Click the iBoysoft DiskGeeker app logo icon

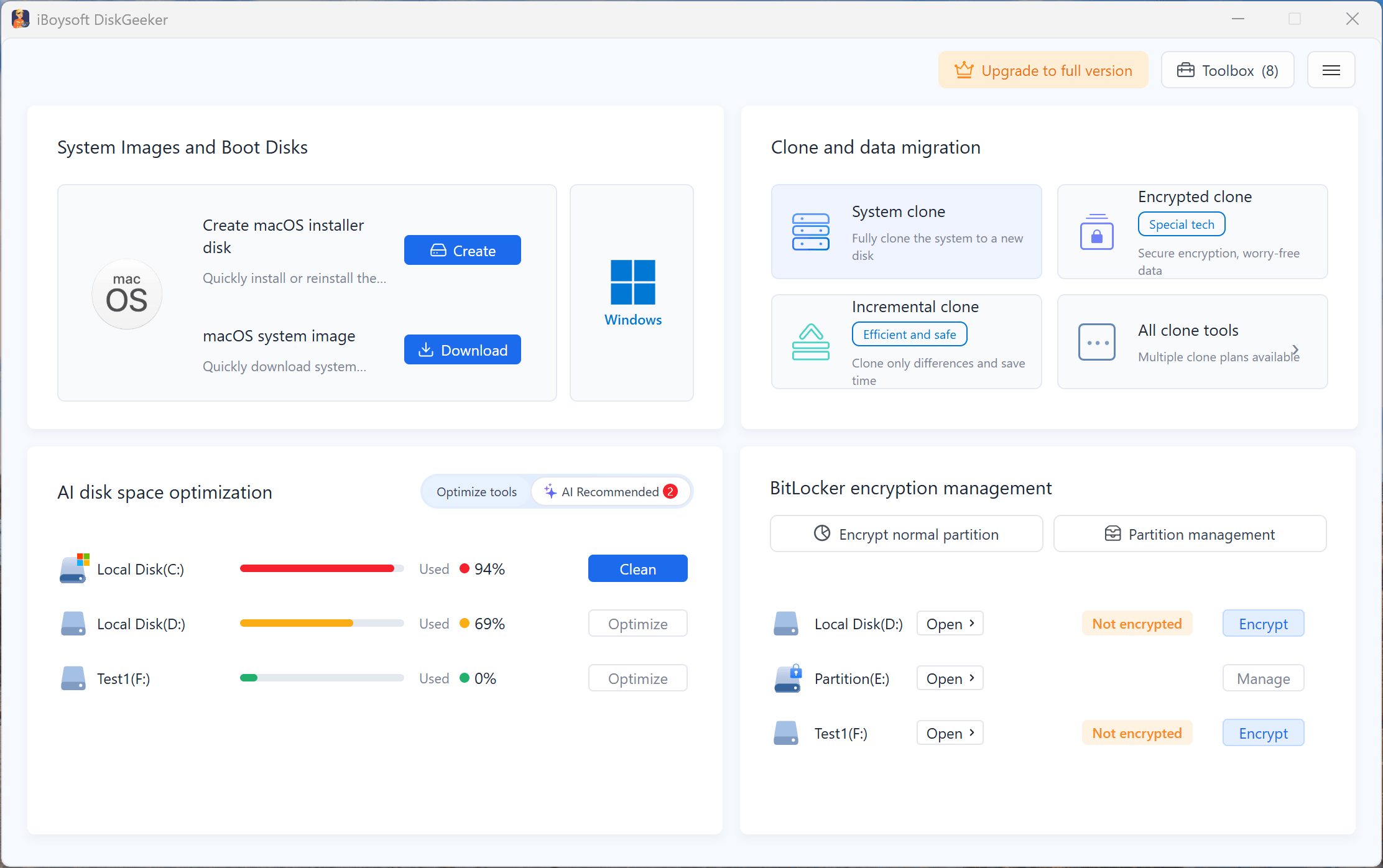click(21, 19)
